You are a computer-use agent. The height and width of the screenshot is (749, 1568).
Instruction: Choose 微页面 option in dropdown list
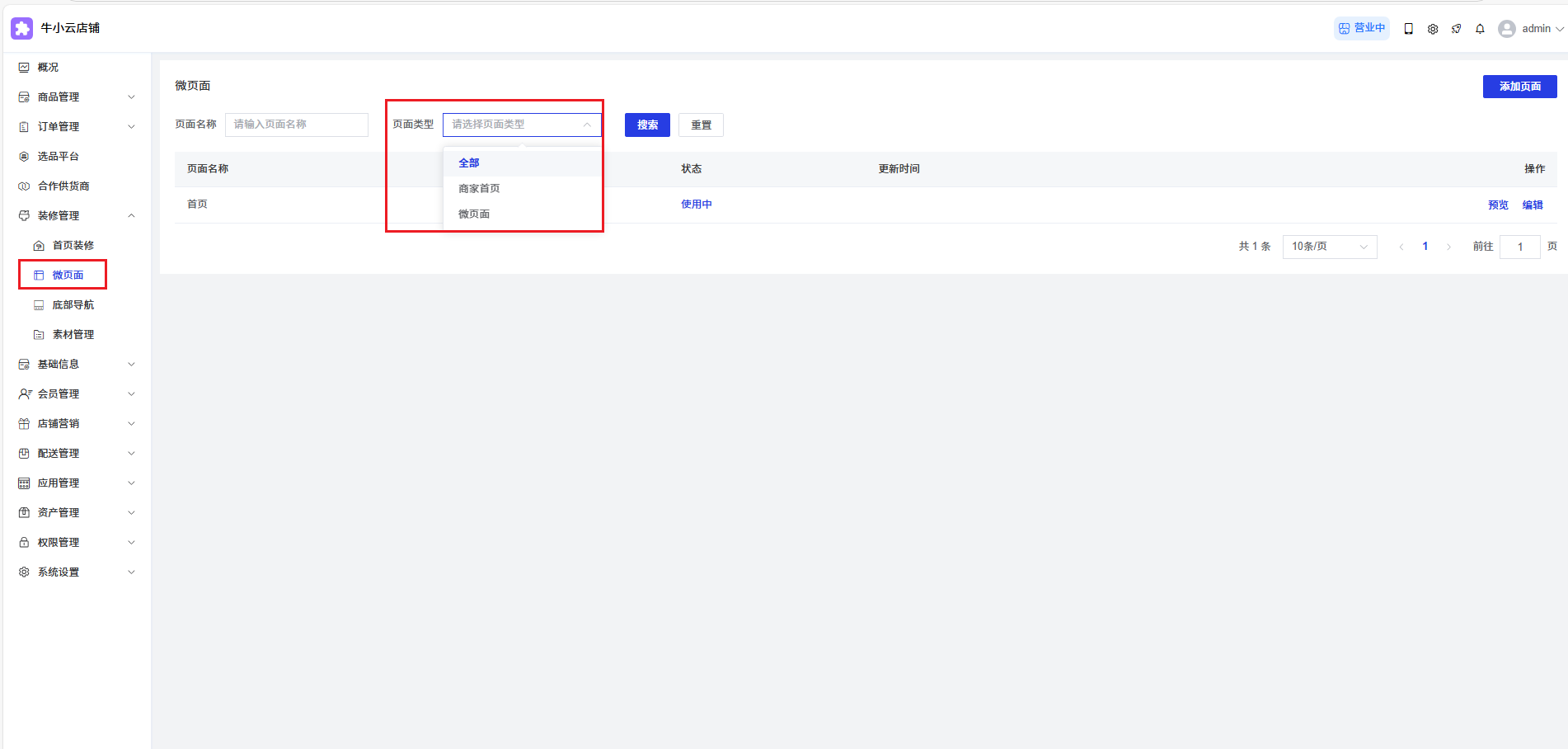[x=474, y=214]
